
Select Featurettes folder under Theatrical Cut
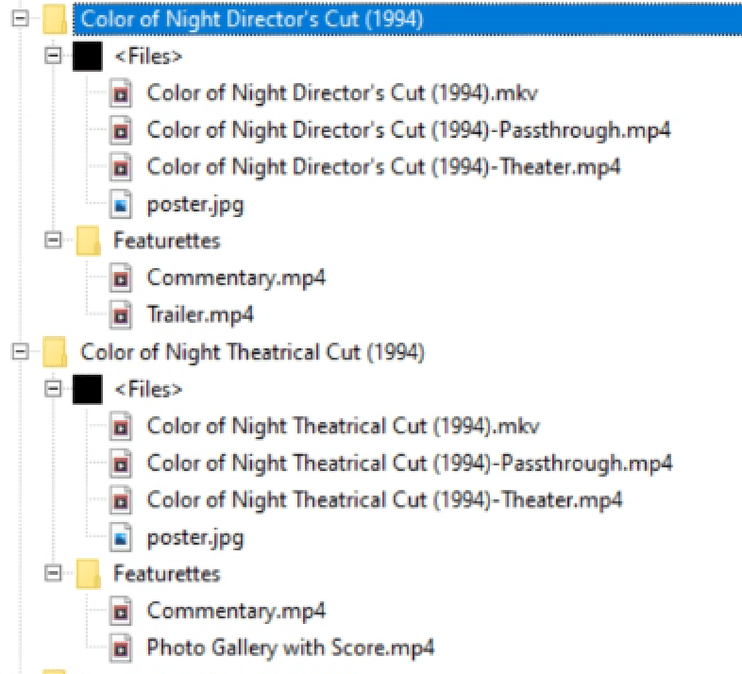[167, 574]
